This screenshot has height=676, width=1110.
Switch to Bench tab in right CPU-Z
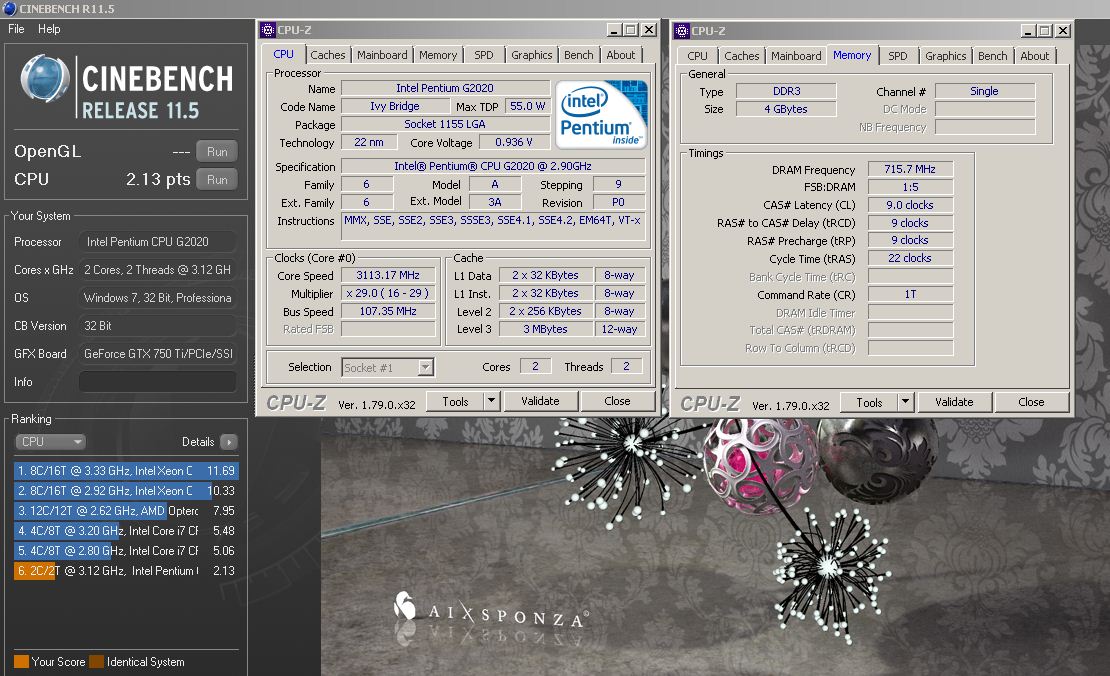(992, 55)
